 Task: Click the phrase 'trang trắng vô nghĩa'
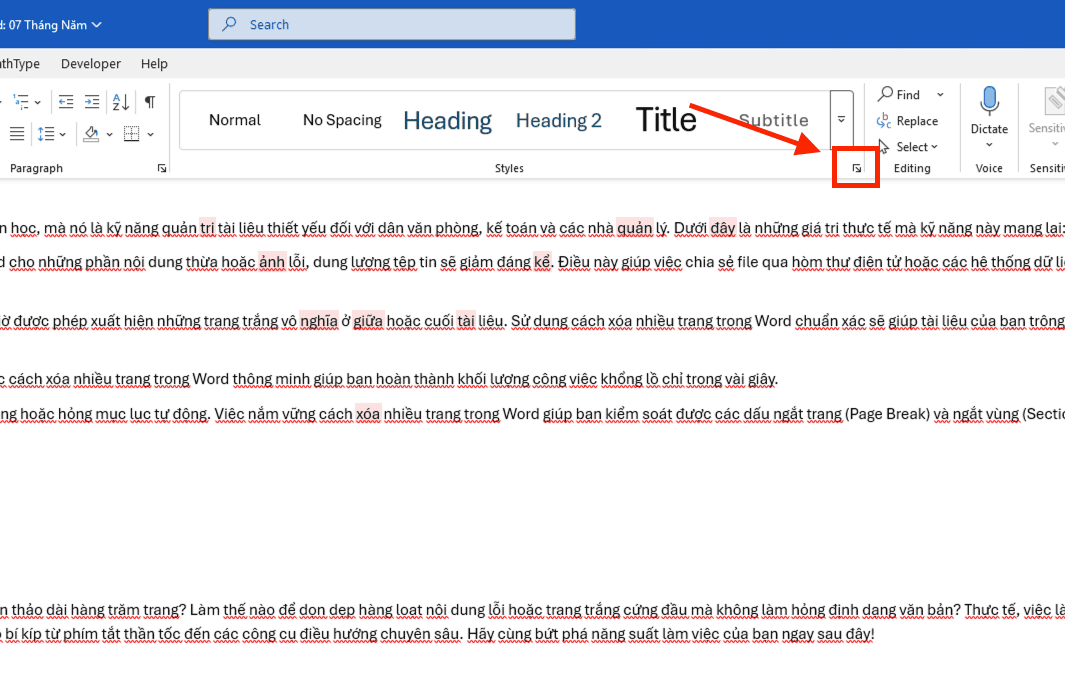(270, 321)
